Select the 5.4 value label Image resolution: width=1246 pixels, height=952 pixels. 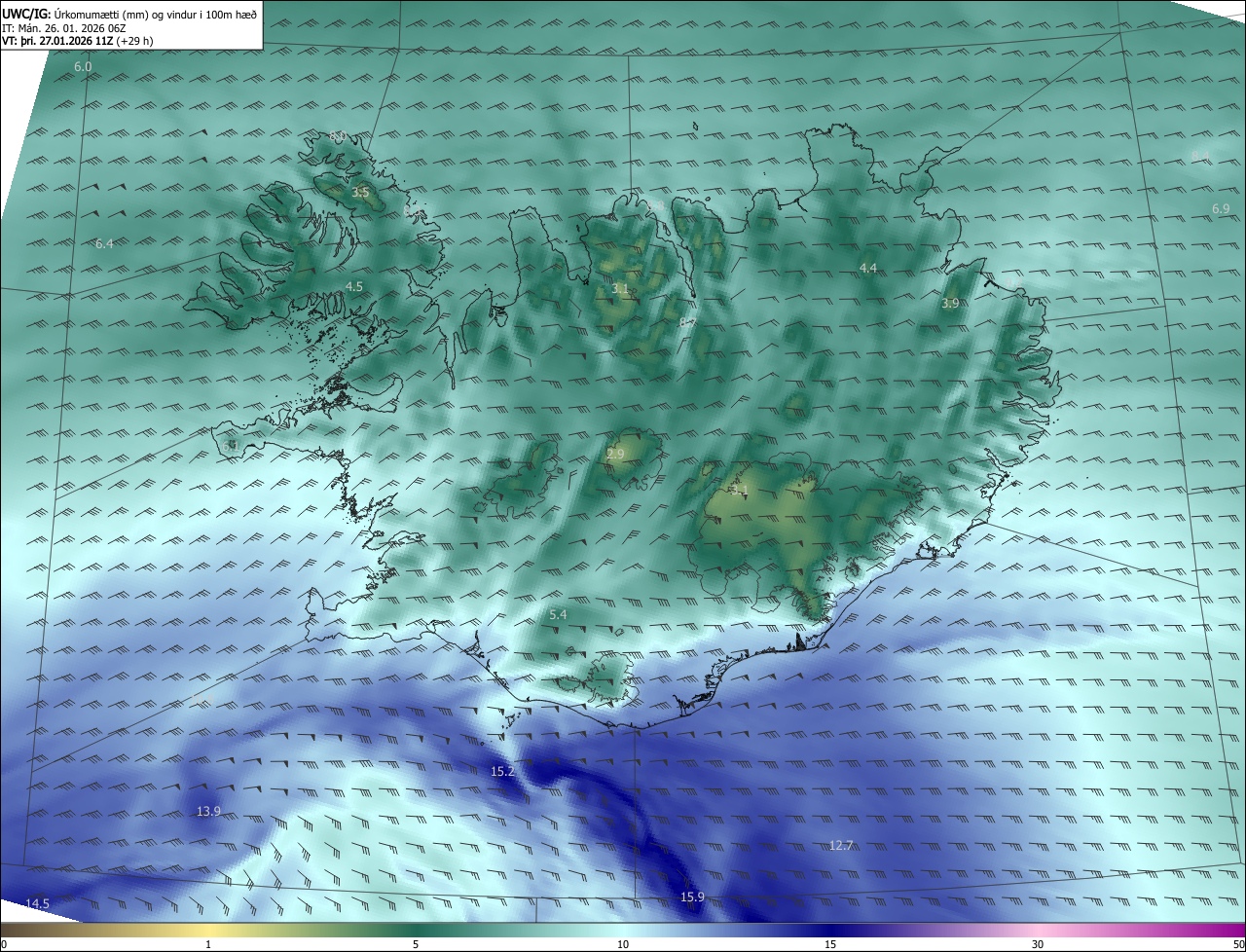(x=558, y=614)
